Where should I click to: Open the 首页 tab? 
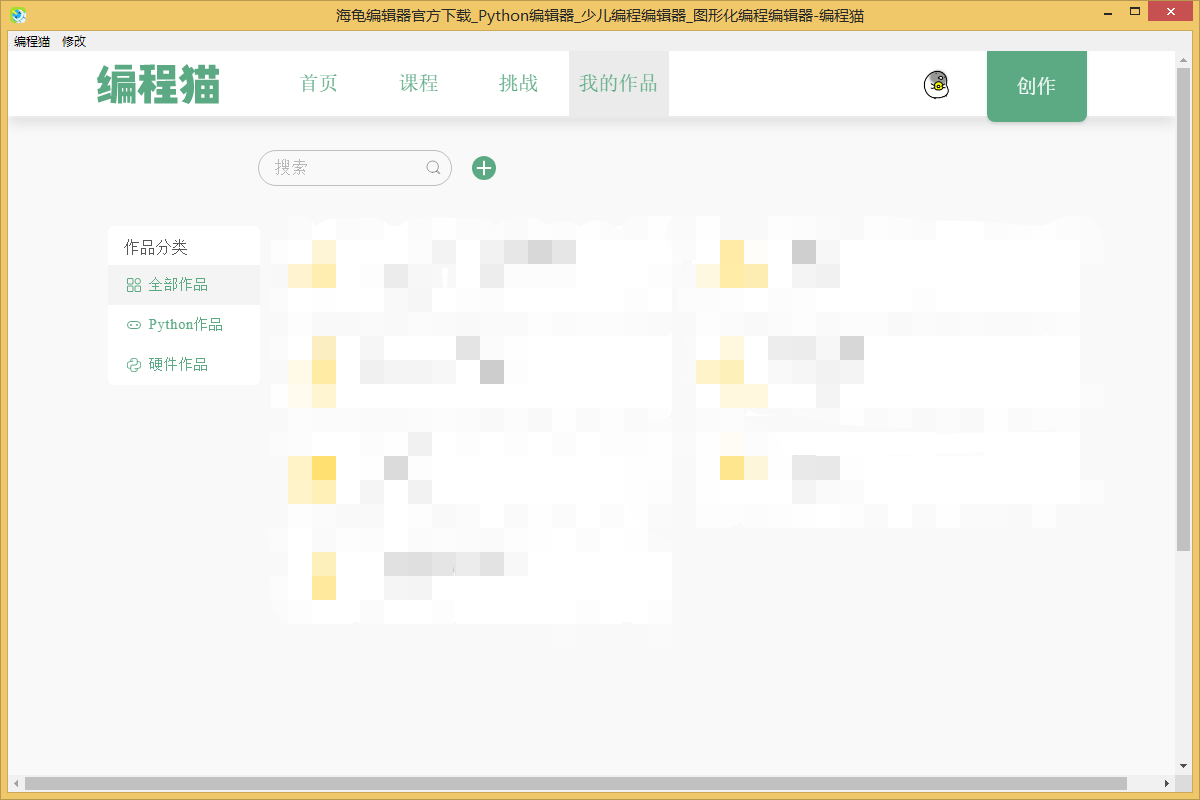tap(319, 84)
